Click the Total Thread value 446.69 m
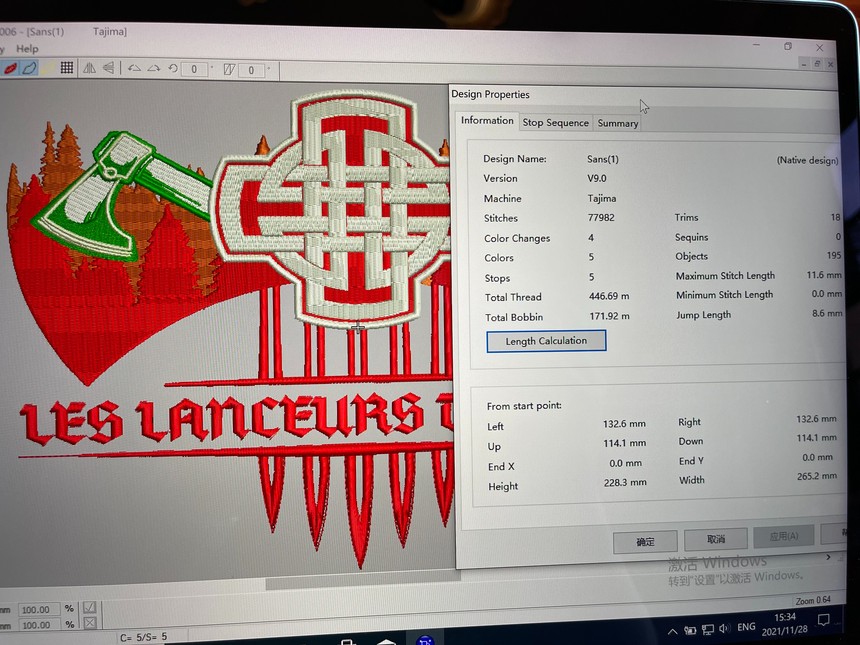This screenshot has height=645, width=860. click(x=609, y=296)
